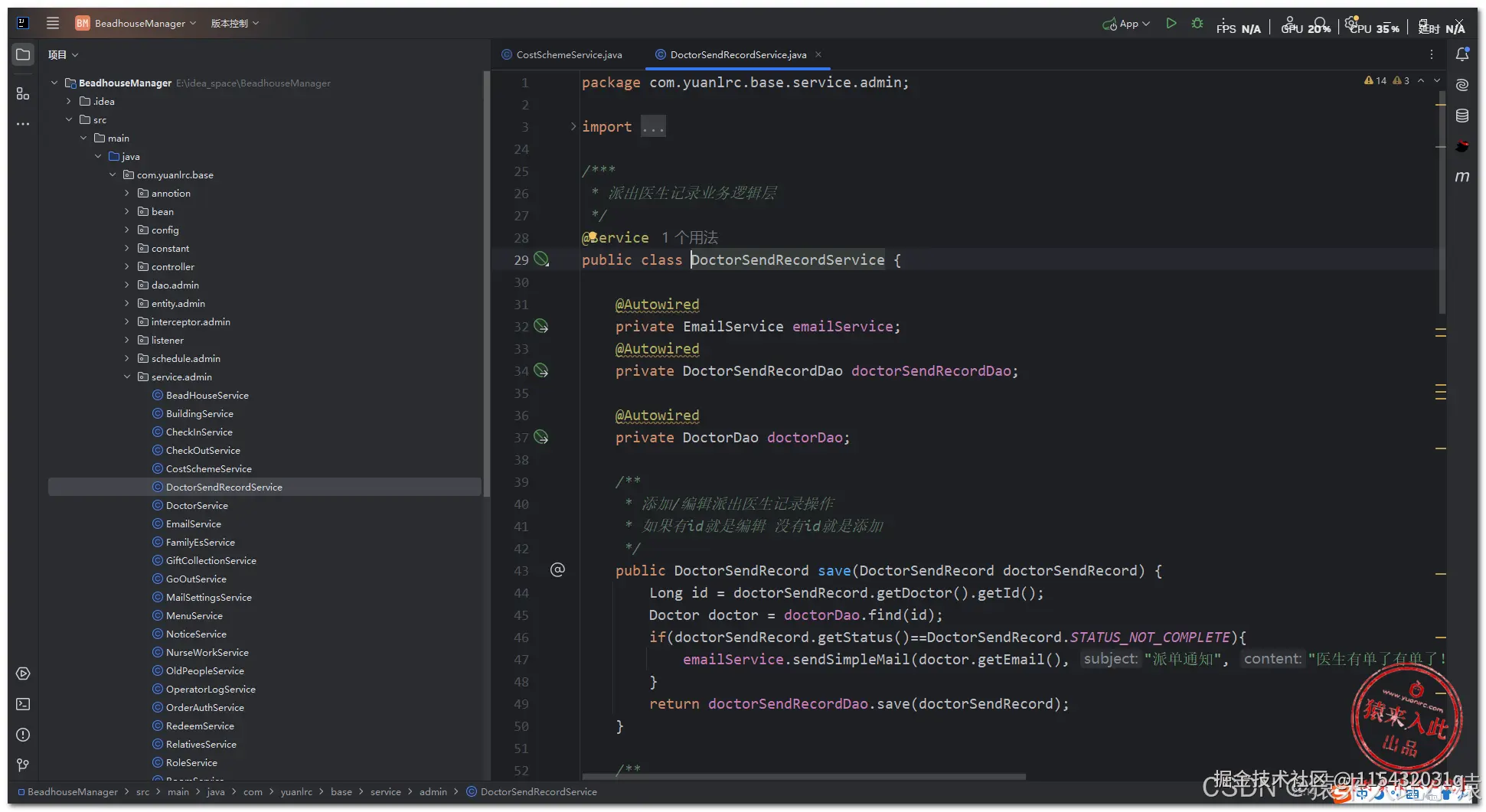Click the Spring bean gutter icon on line 29

point(541,259)
